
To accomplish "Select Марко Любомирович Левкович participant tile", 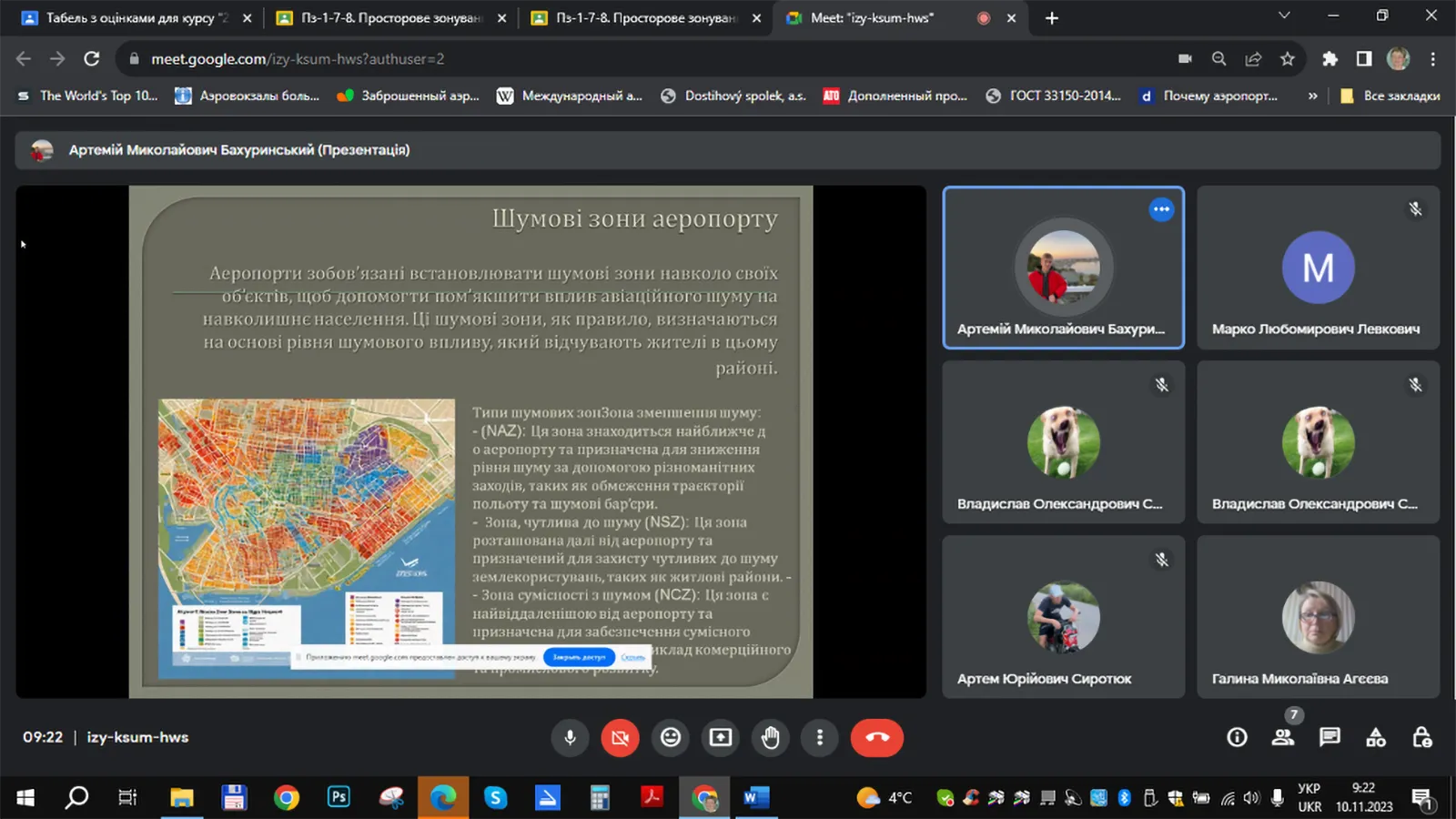I will 1319,268.
